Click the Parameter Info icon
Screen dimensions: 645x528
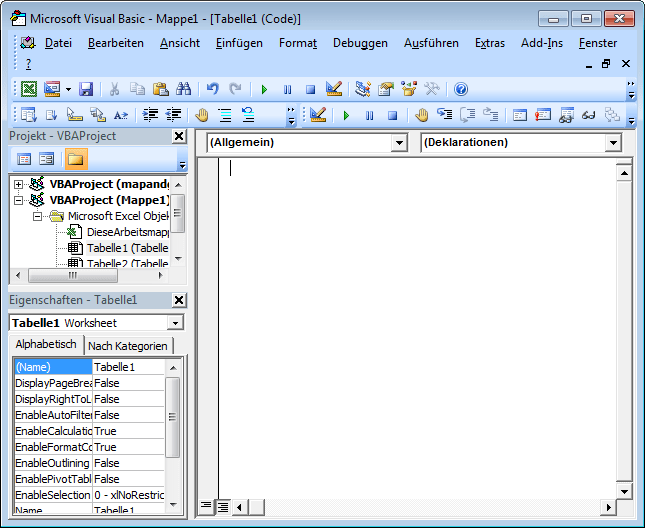(98, 115)
